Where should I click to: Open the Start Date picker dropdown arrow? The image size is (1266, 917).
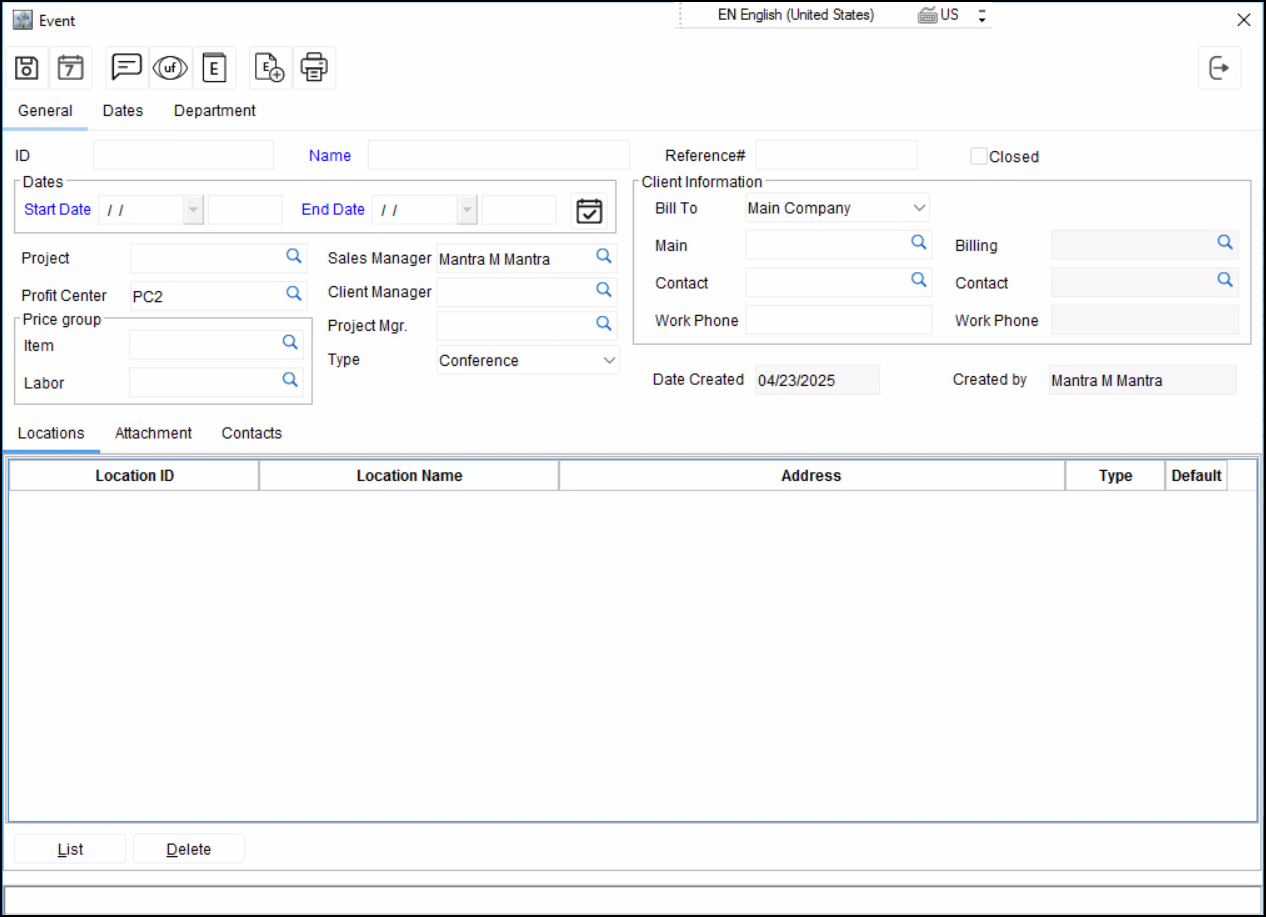coord(193,210)
